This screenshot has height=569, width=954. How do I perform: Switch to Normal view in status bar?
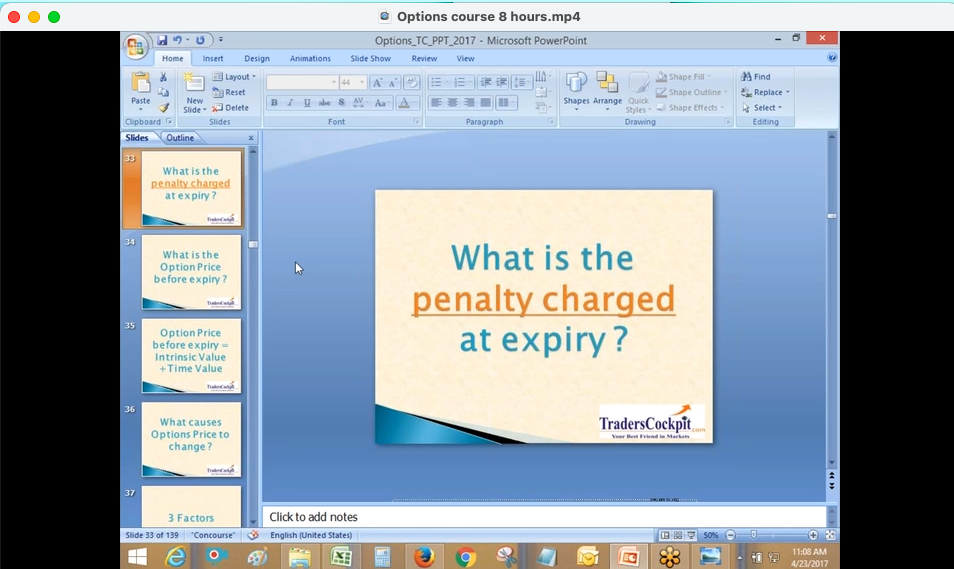coord(665,536)
